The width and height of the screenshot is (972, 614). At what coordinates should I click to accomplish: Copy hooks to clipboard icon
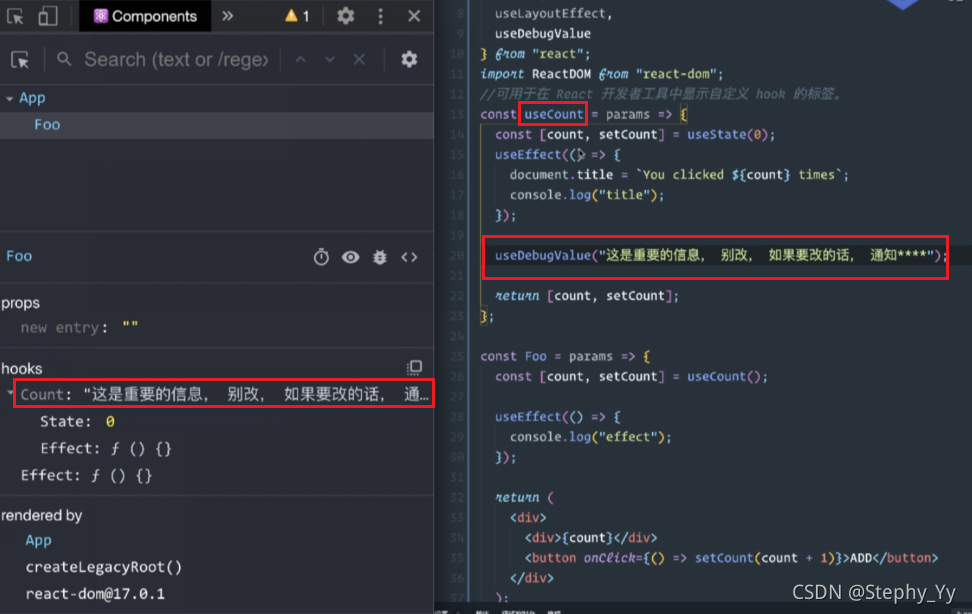coord(414,368)
